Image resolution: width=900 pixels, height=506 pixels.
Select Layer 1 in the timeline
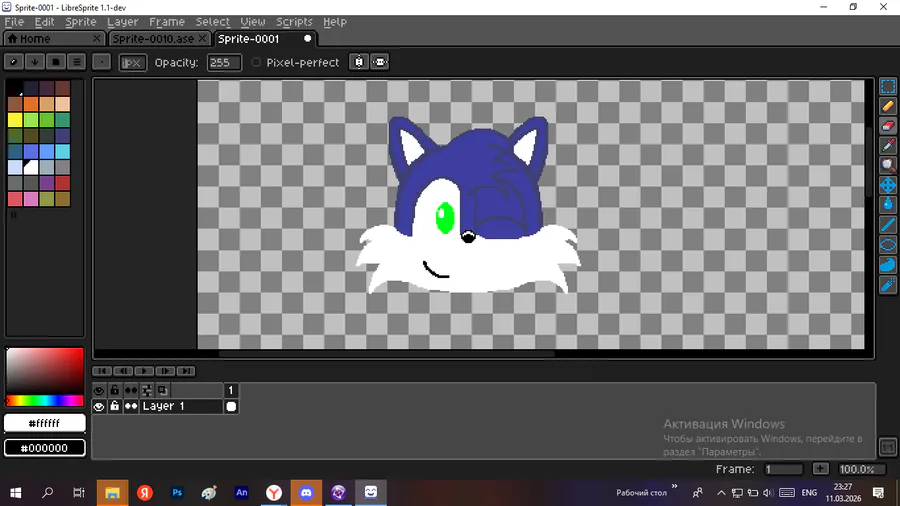[181, 407]
